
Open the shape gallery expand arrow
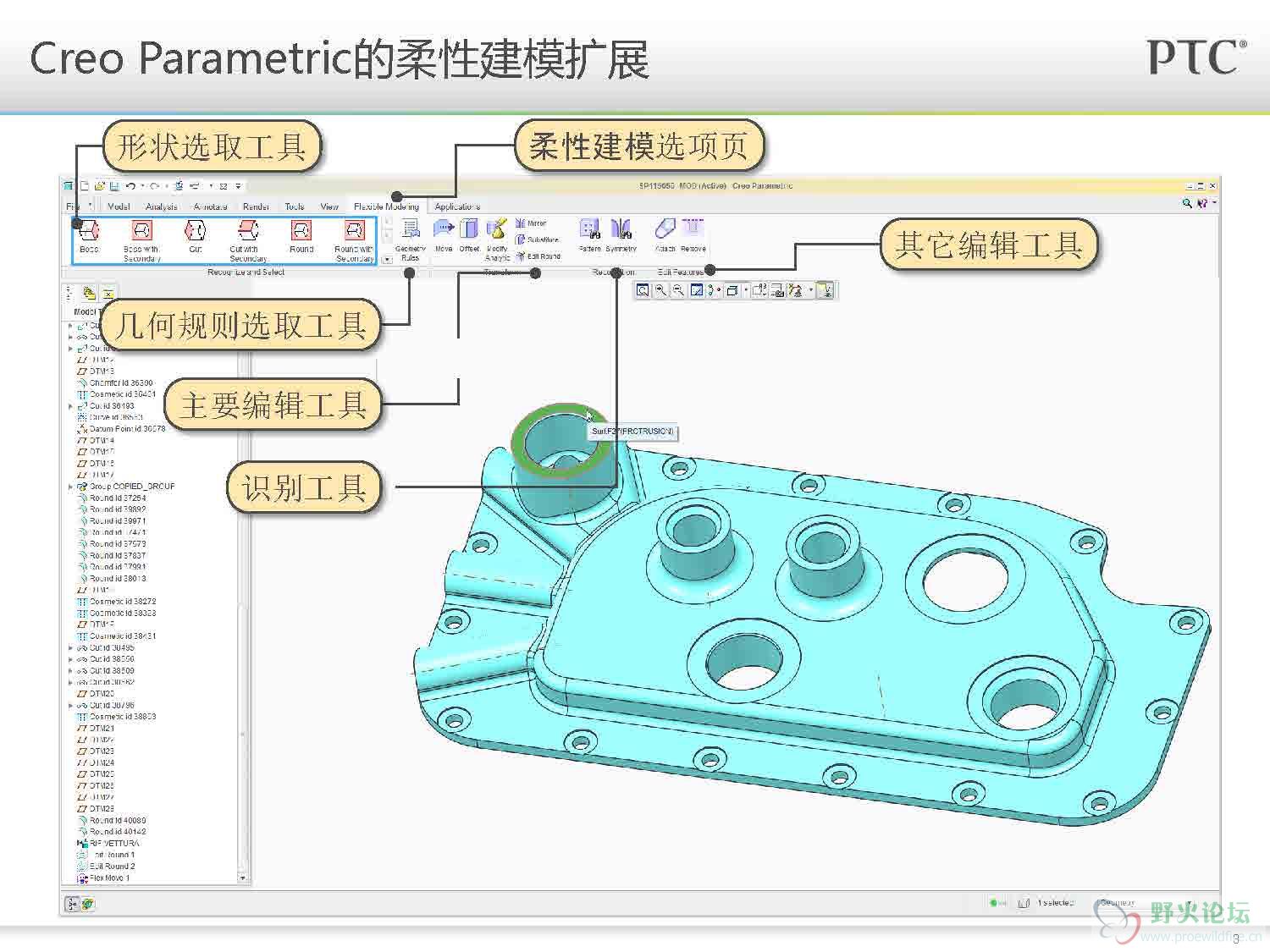pyautogui.click(x=388, y=260)
